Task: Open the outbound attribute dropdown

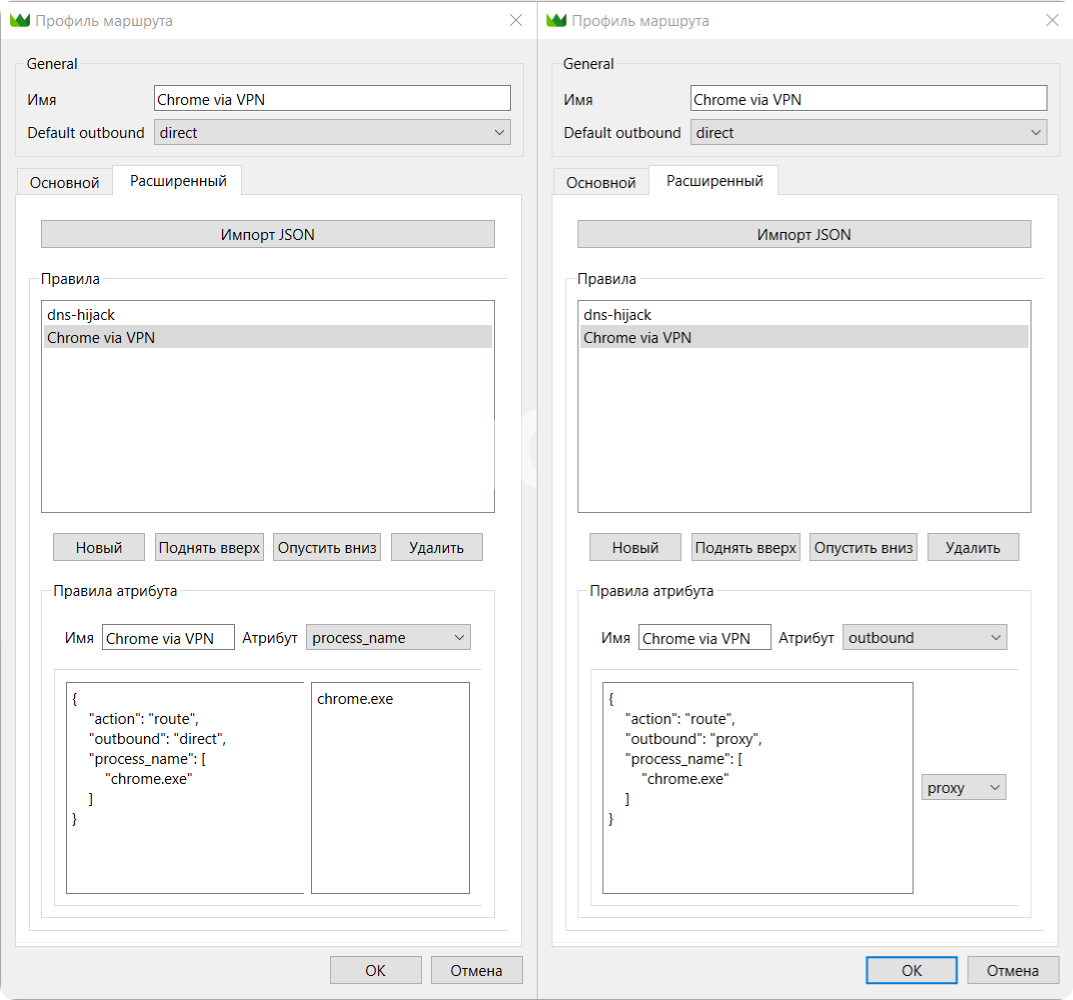Action: point(924,638)
